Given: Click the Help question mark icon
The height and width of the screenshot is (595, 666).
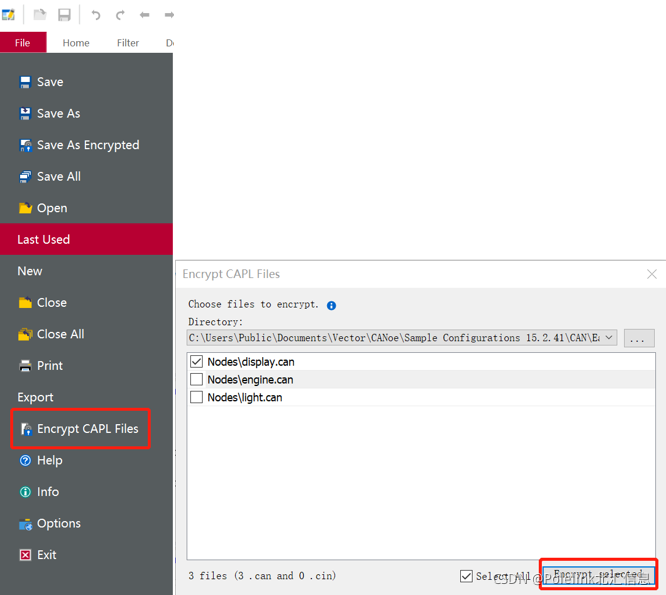Looking at the screenshot, I should point(25,460).
